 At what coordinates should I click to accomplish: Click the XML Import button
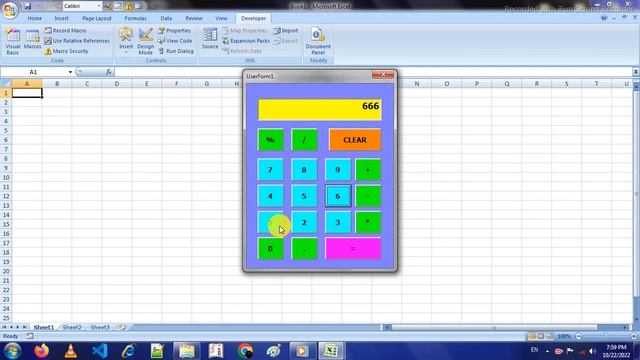click(x=286, y=31)
